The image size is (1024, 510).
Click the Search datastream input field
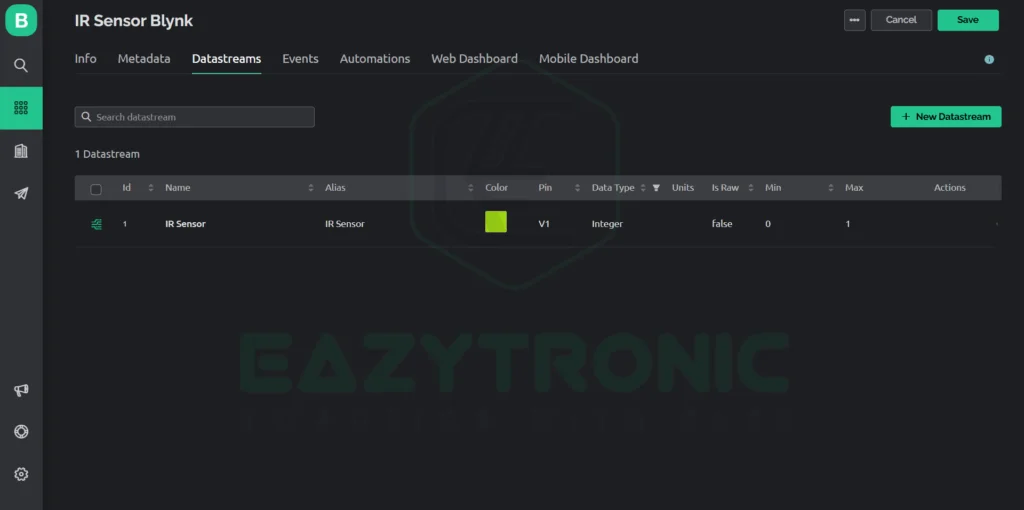click(195, 117)
